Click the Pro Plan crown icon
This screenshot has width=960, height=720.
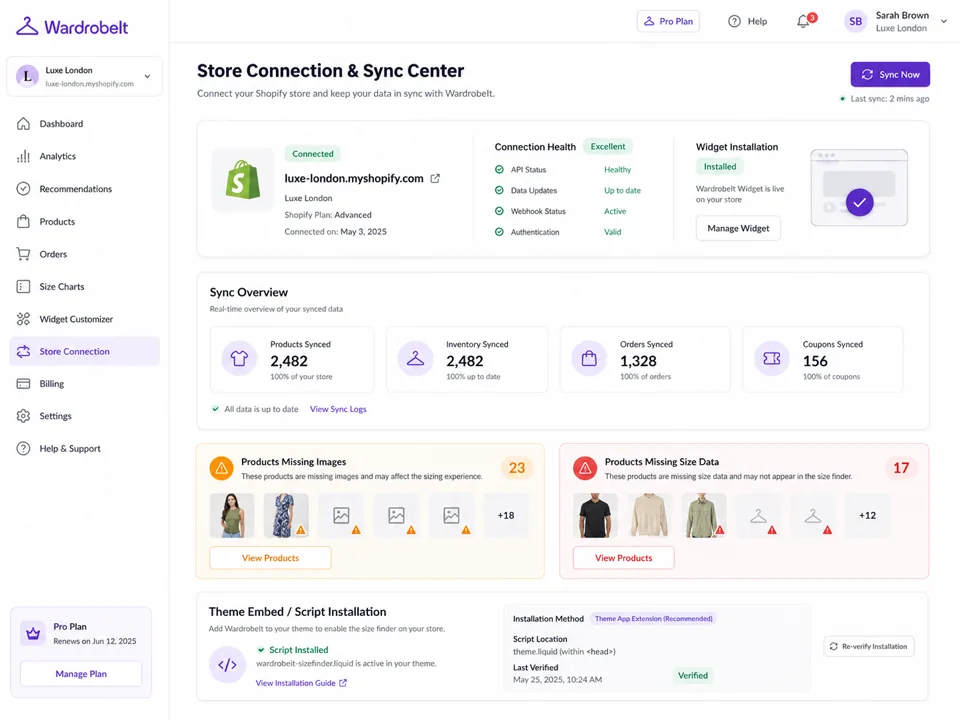coord(33,634)
